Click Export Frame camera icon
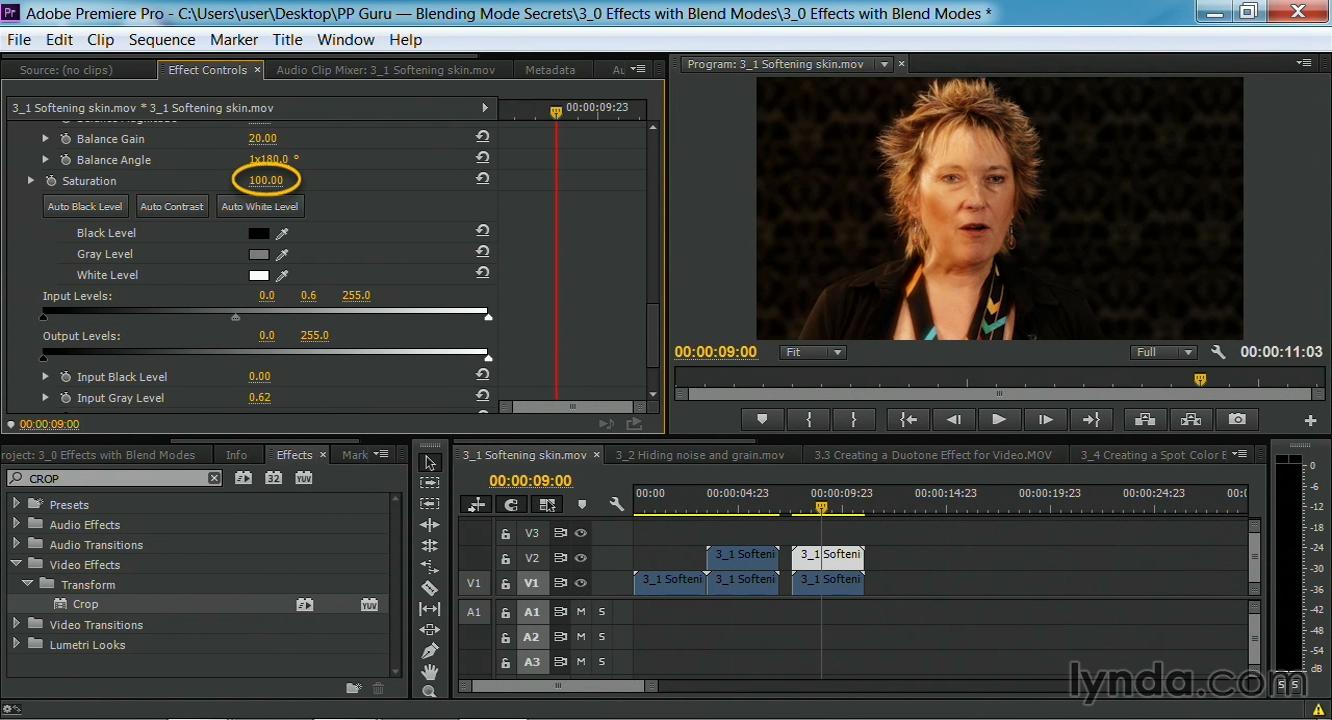Viewport: 1332px width, 720px height. [x=1237, y=420]
